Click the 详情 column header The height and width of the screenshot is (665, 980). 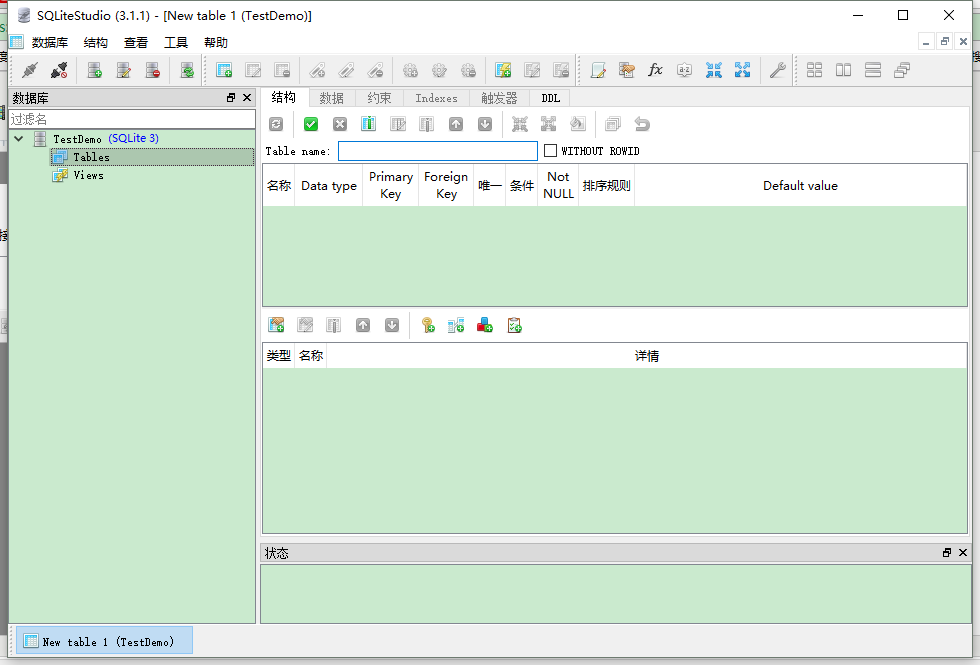(647, 356)
